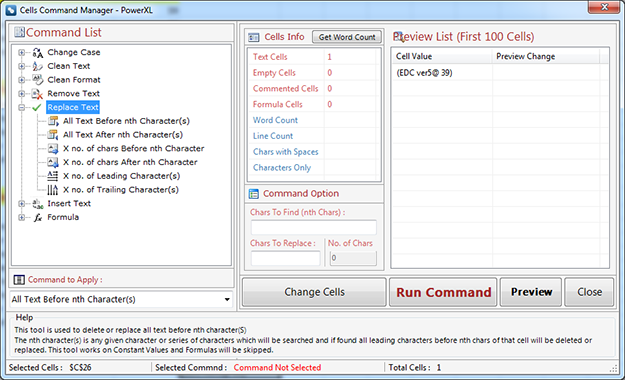Screen dimensions: 625x380
Task: Click the X no. of Leading Character(s) icon
Action: 53,176
